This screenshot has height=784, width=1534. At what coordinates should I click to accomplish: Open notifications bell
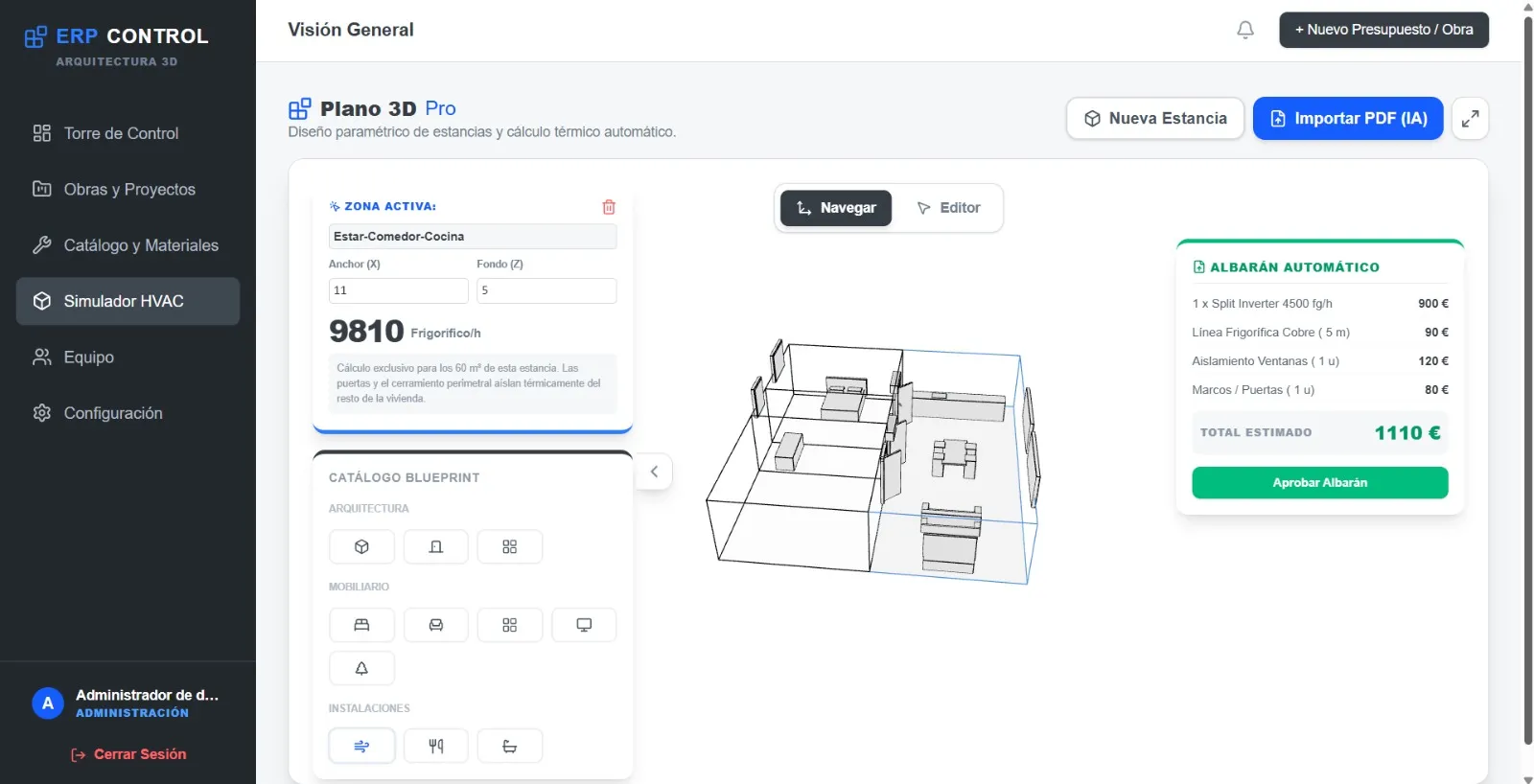[x=1245, y=30]
